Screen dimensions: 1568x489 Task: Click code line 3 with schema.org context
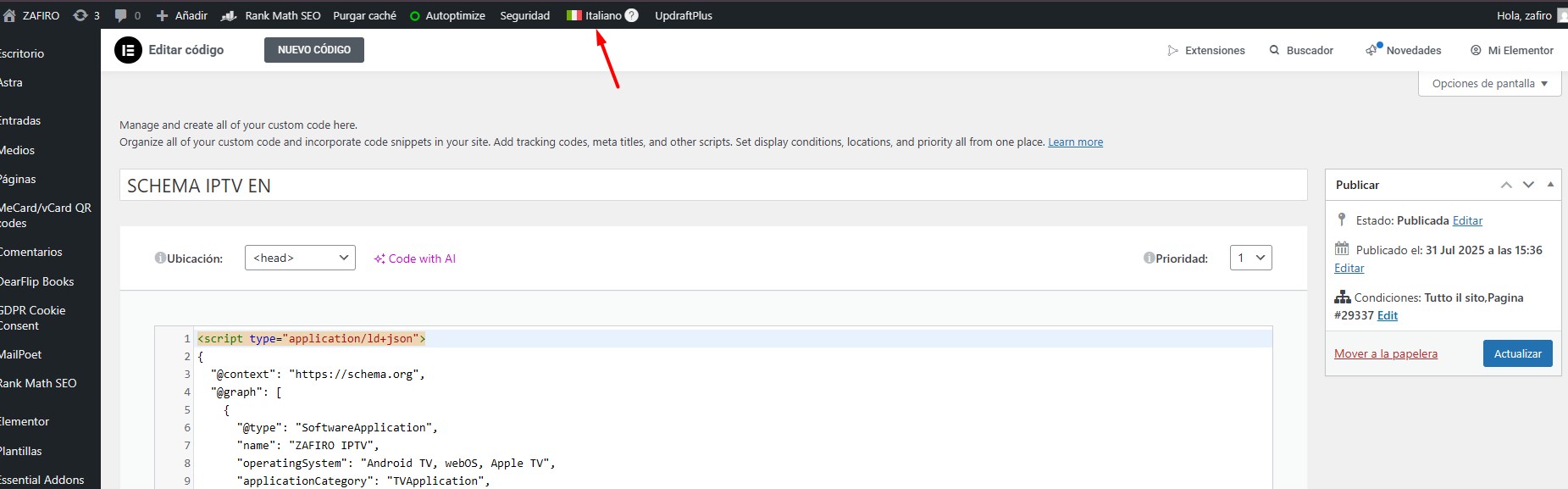point(318,374)
